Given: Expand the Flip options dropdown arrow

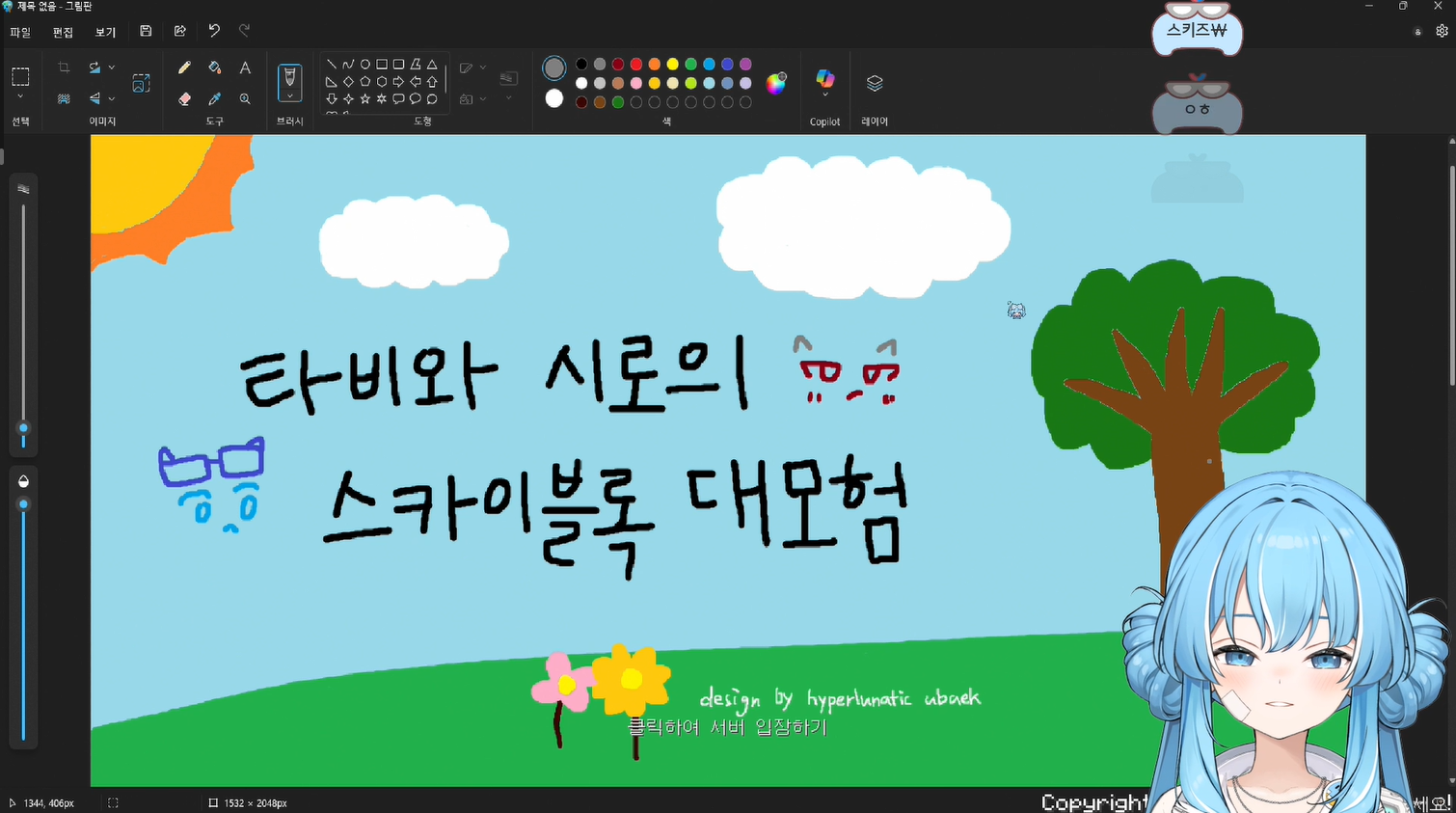Looking at the screenshot, I should [112, 98].
